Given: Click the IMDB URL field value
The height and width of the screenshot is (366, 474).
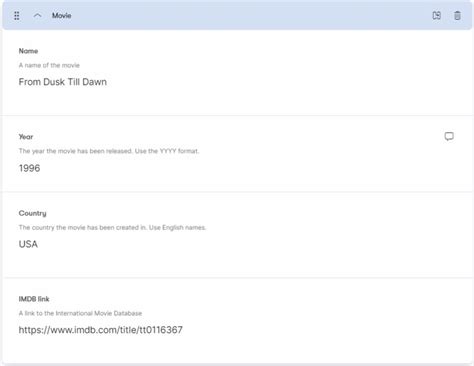Looking at the screenshot, I should (100, 330).
